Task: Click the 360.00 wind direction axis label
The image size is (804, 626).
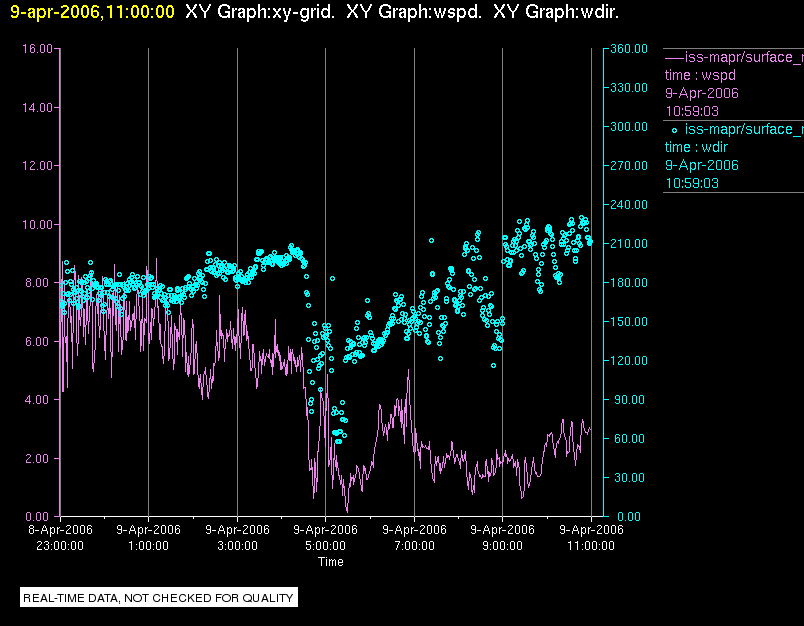Action: 629,49
